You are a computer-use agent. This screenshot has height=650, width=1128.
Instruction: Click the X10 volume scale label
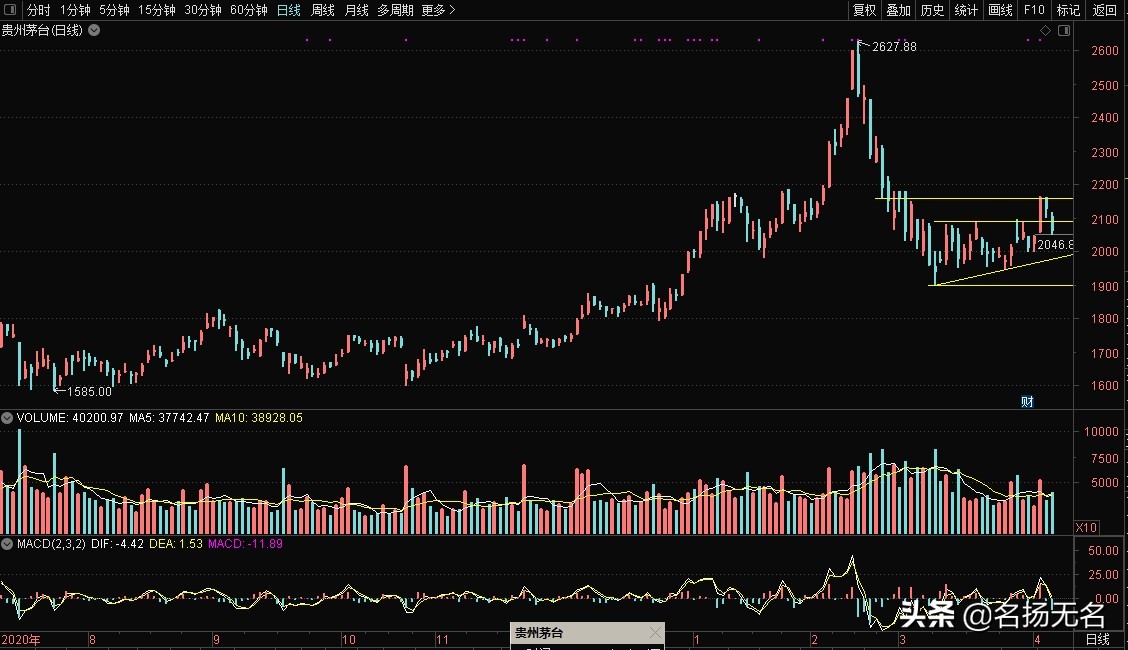coord(1086,527)
